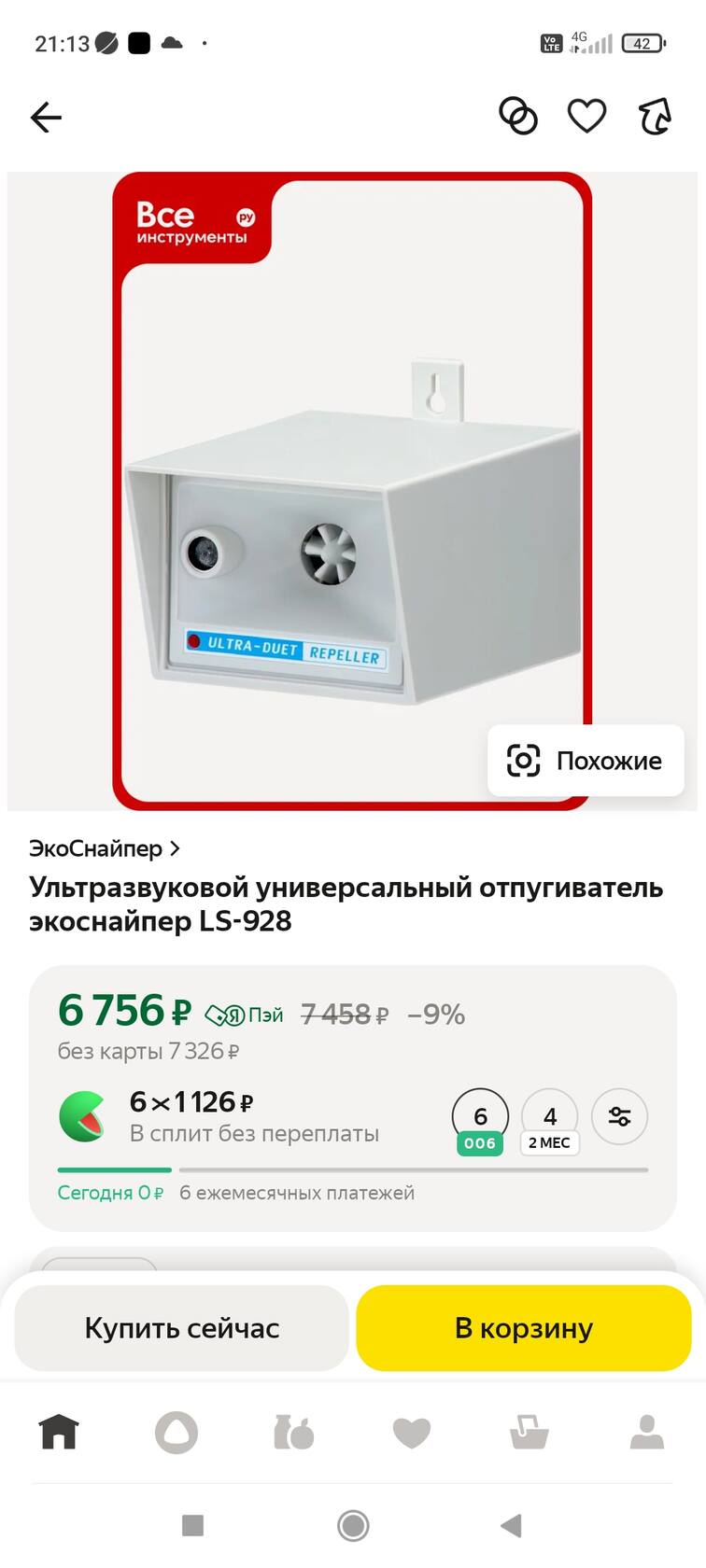Add product to favorites heart icon
Viewport: 706px width, 1568px height.
(x=586, y=117)
